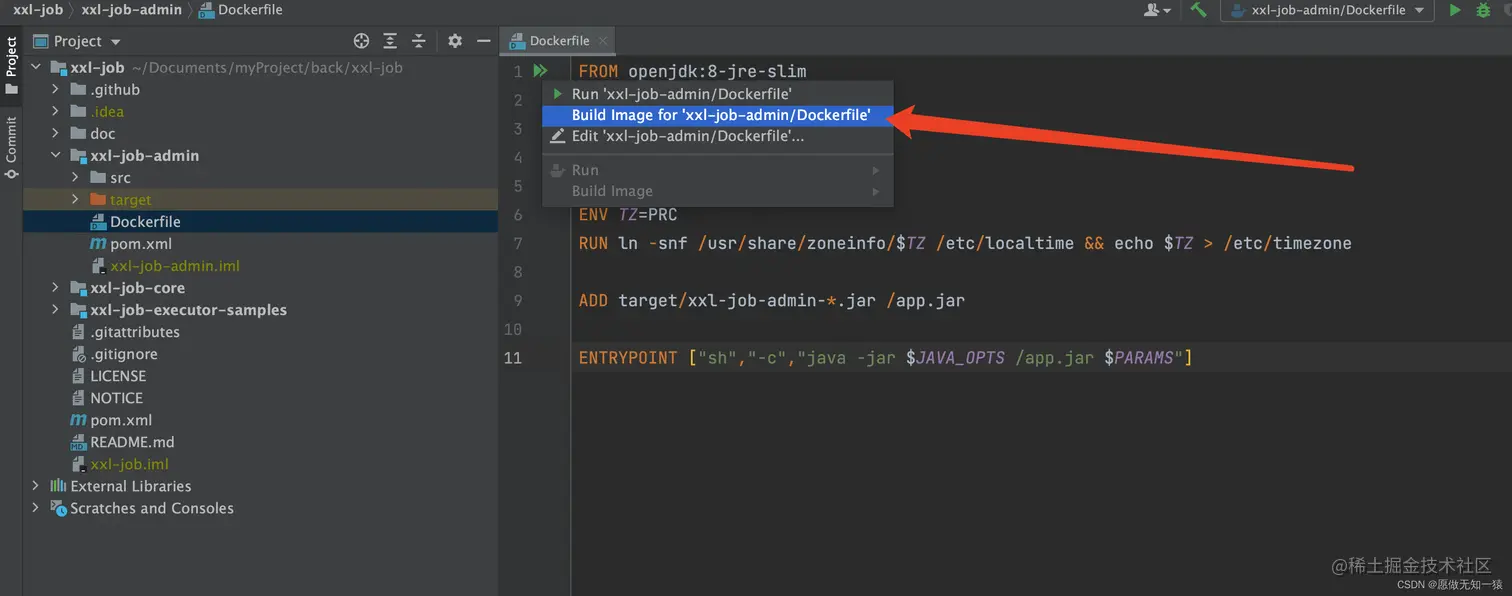Collapse the xxl-job-admin module arrow
Viewport: 1512px width, 596px height.
pos(56,156)
